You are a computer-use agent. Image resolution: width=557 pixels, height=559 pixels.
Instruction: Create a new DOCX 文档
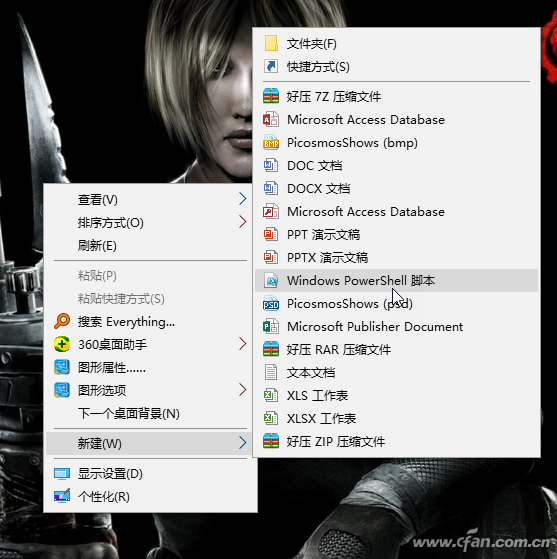397,189
